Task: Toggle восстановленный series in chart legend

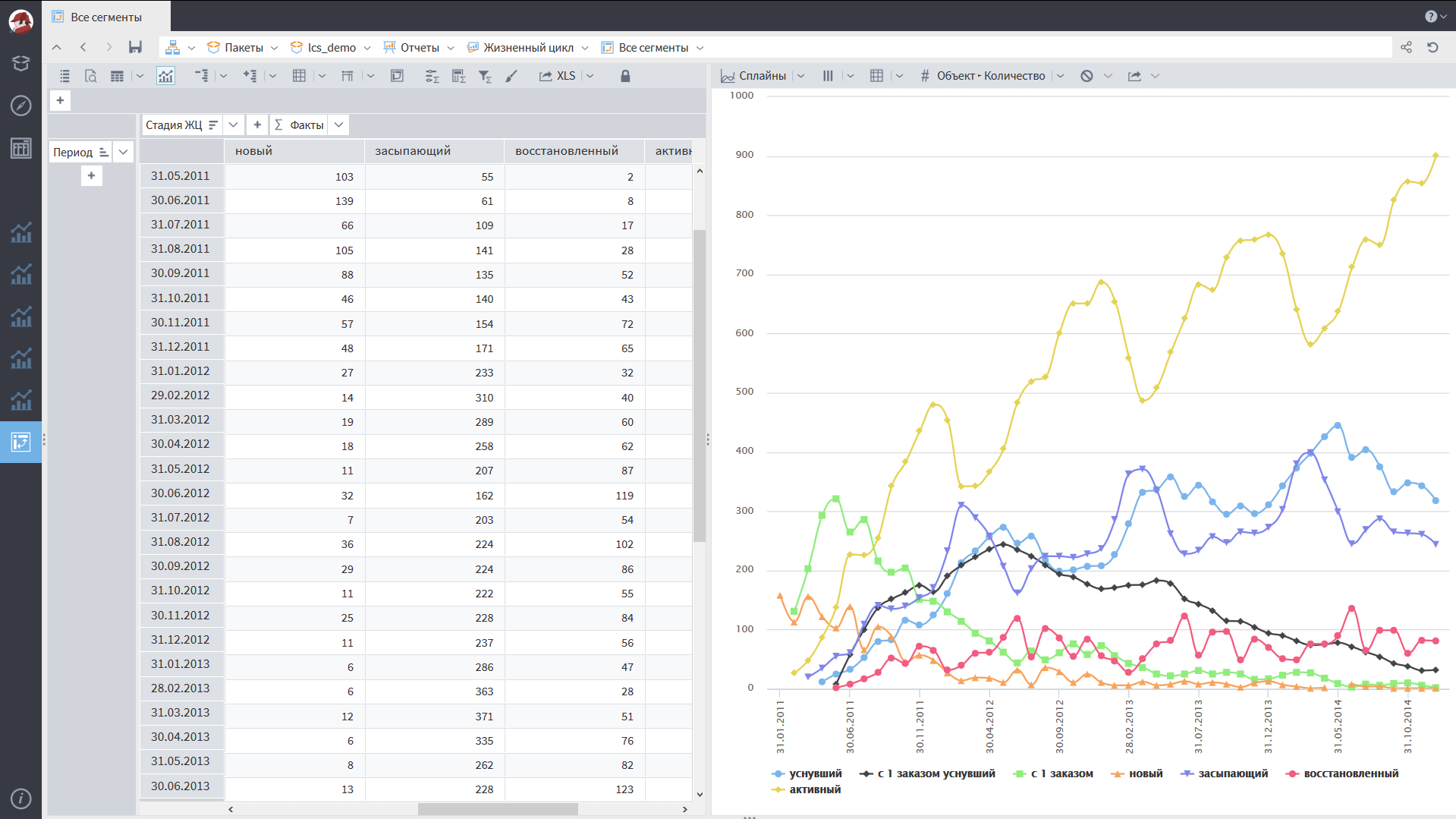Action: [x=1342, y=773]
